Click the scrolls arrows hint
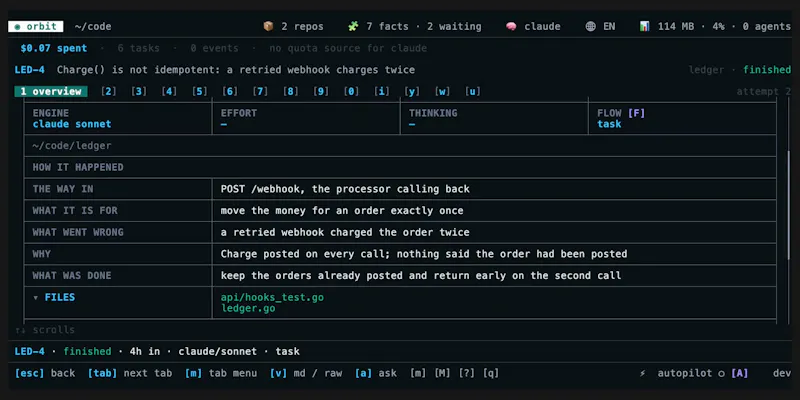The height and width of the screenshot is (400, 800). (x=45, y=330)
